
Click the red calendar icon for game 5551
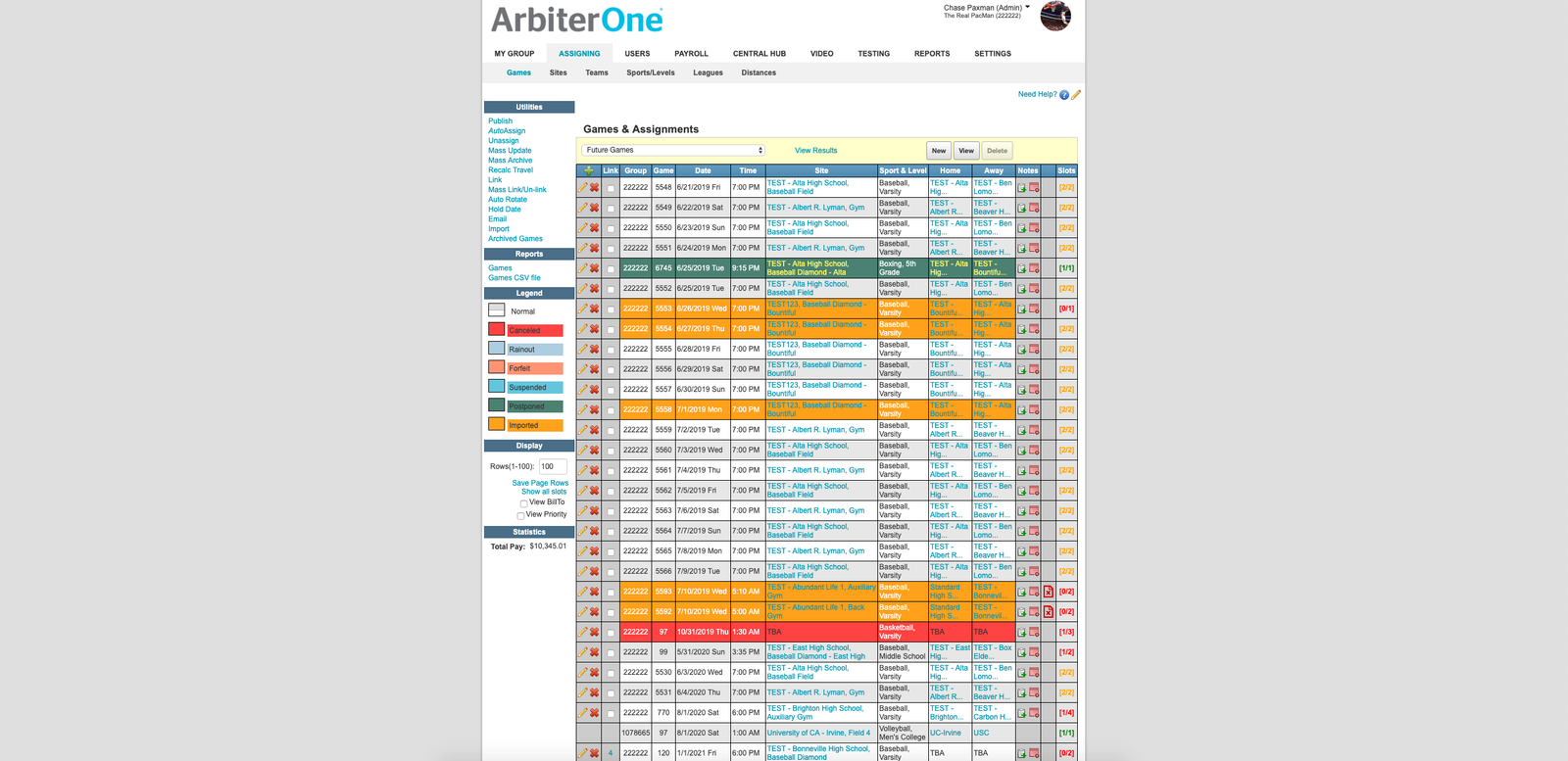(x=1034, y=248)
